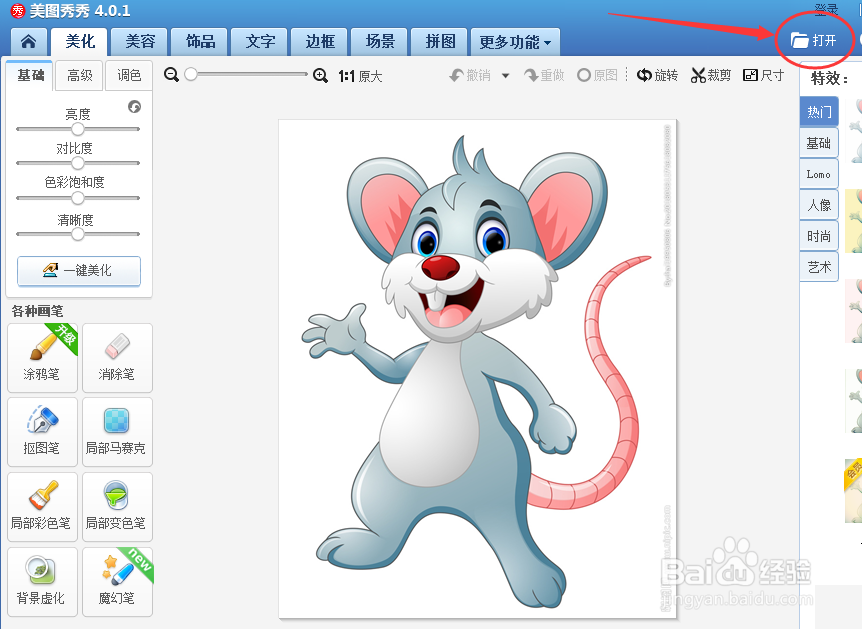Switch to the 拼图 tab

coord(440,42)
